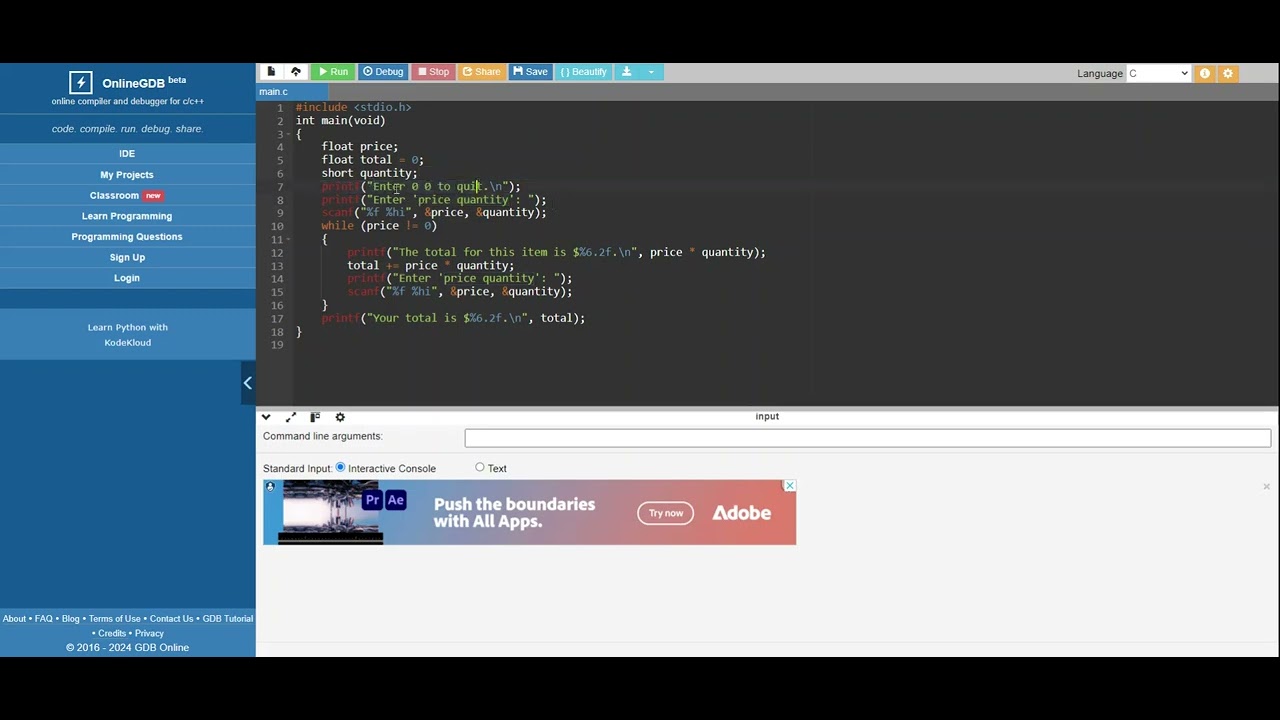
Task: Open the Language selection dropdown
Action: click(1158, 73)
